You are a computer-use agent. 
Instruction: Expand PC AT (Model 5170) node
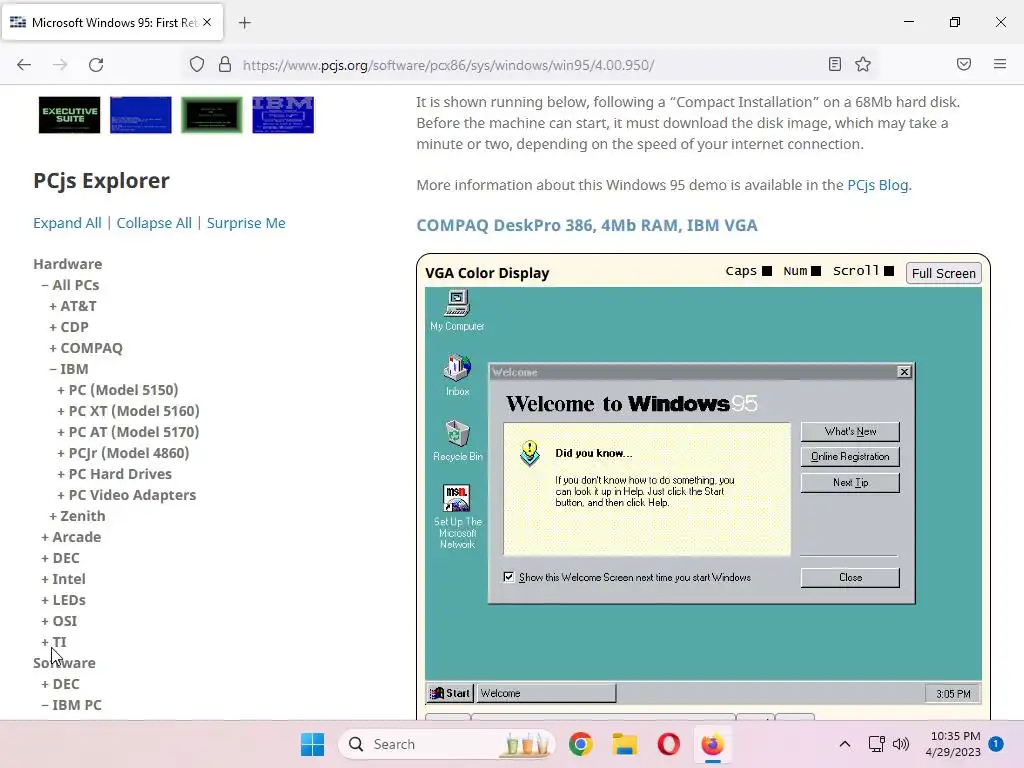[128, 432]
